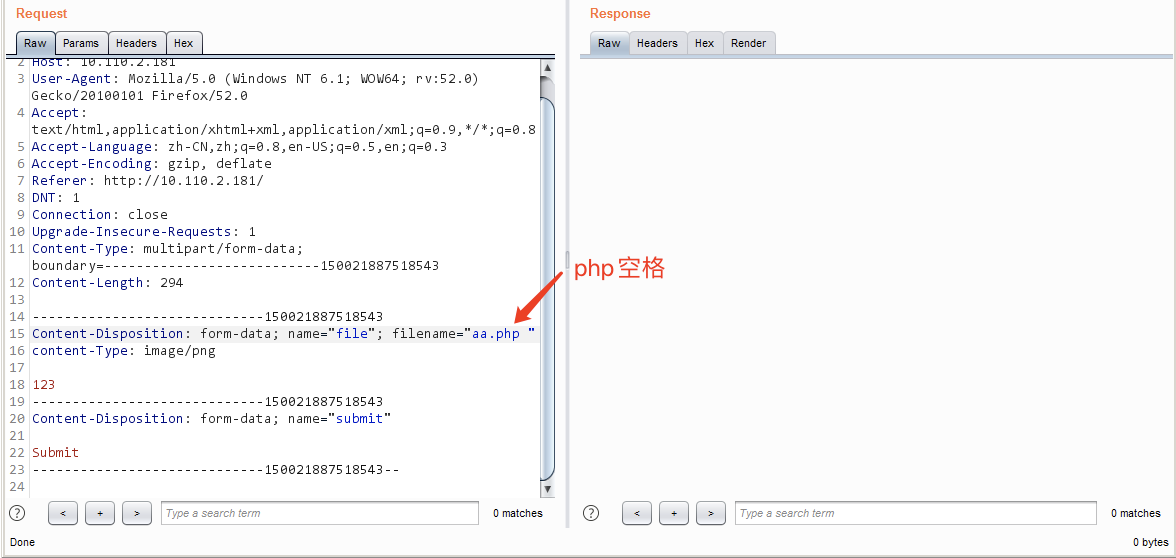Screen dimensions: 1176x558
Task: Open the Request panel help icon
Action: [16, 513]
